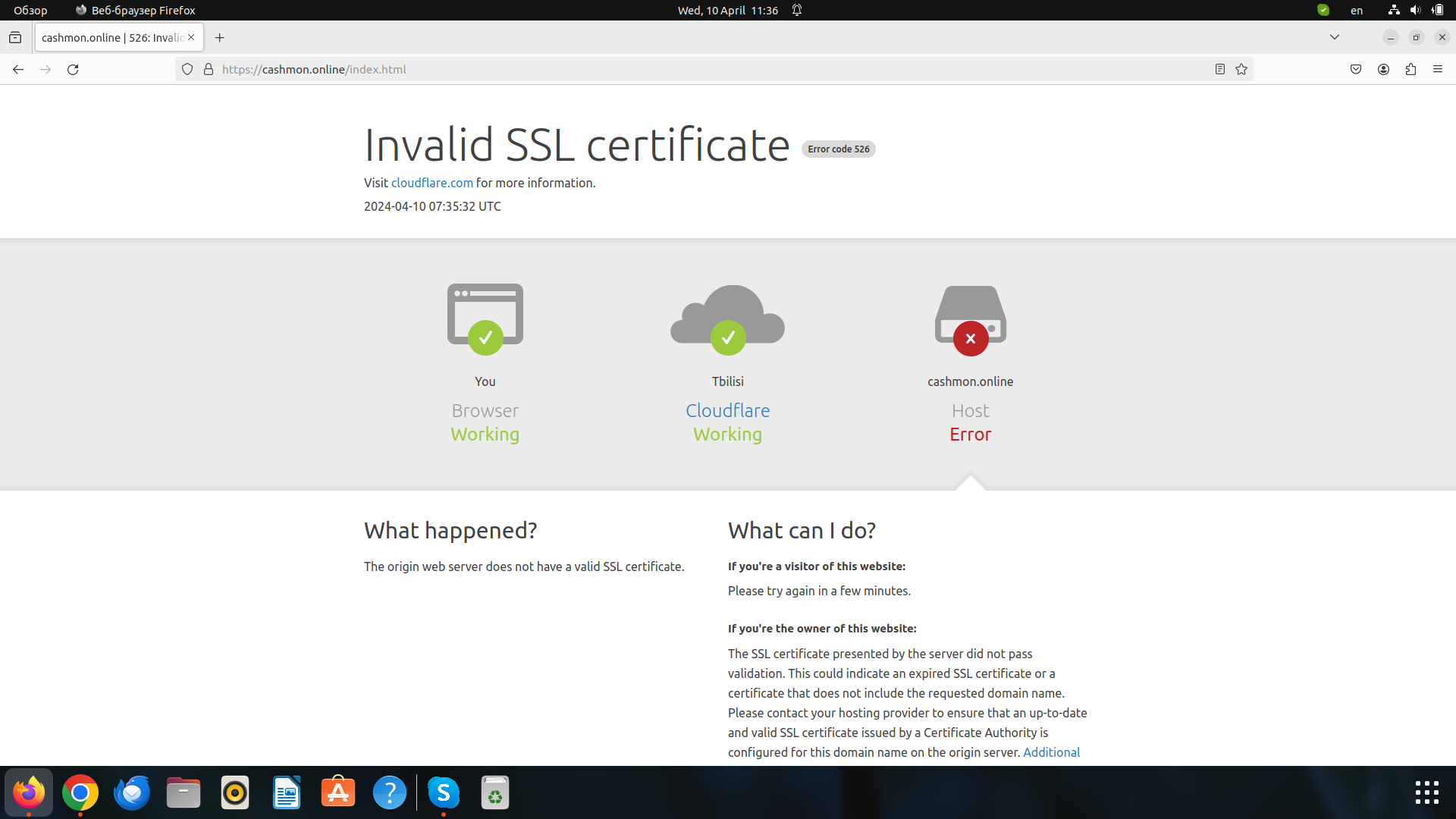Reload the current page
This screenshot has width=1456, height=819.
coord(73,69)
